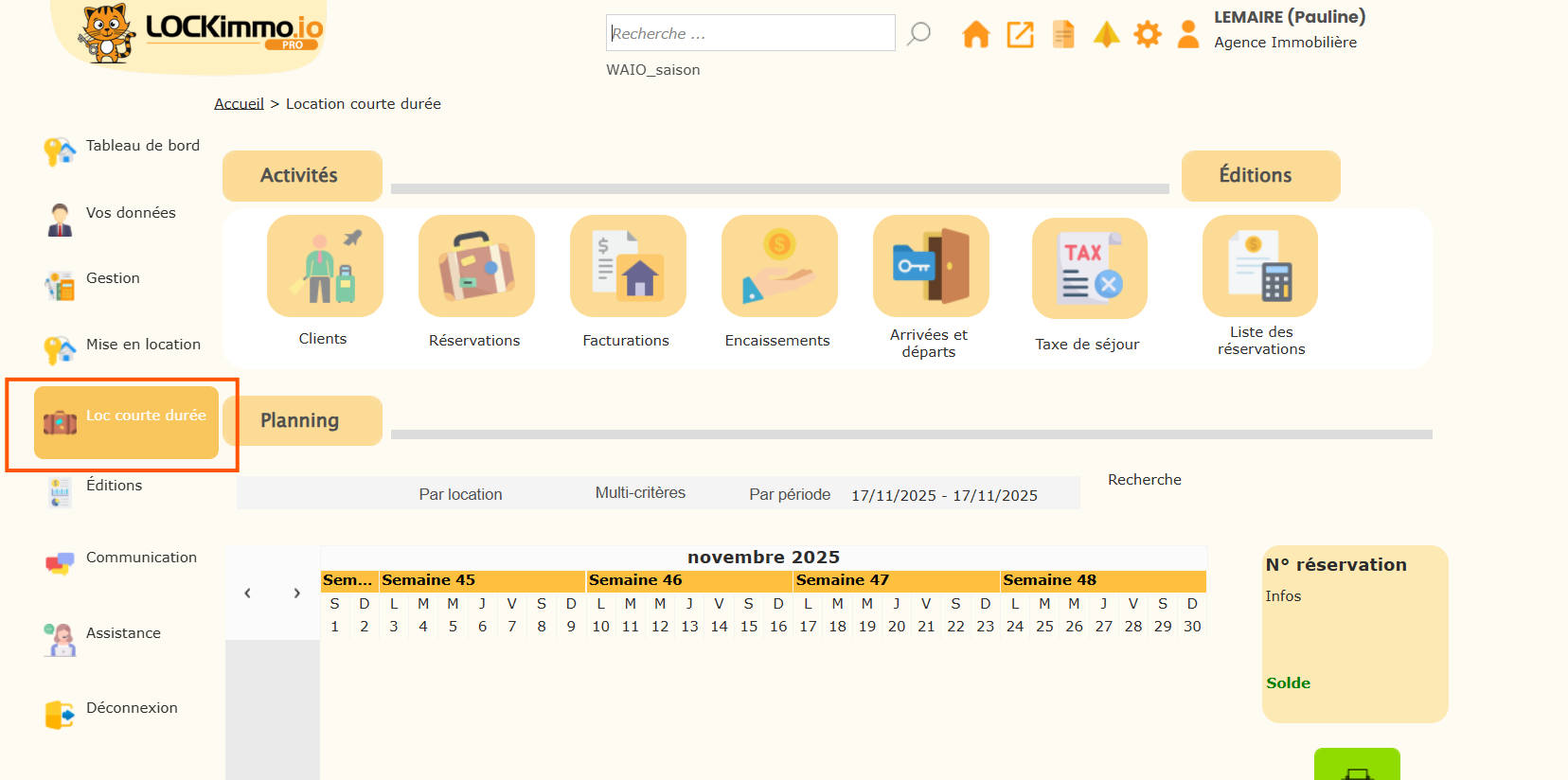Screen dimensions: 1568x780
Task: Open Mise en location in sidebar
Action: click(x=142, y=345)
